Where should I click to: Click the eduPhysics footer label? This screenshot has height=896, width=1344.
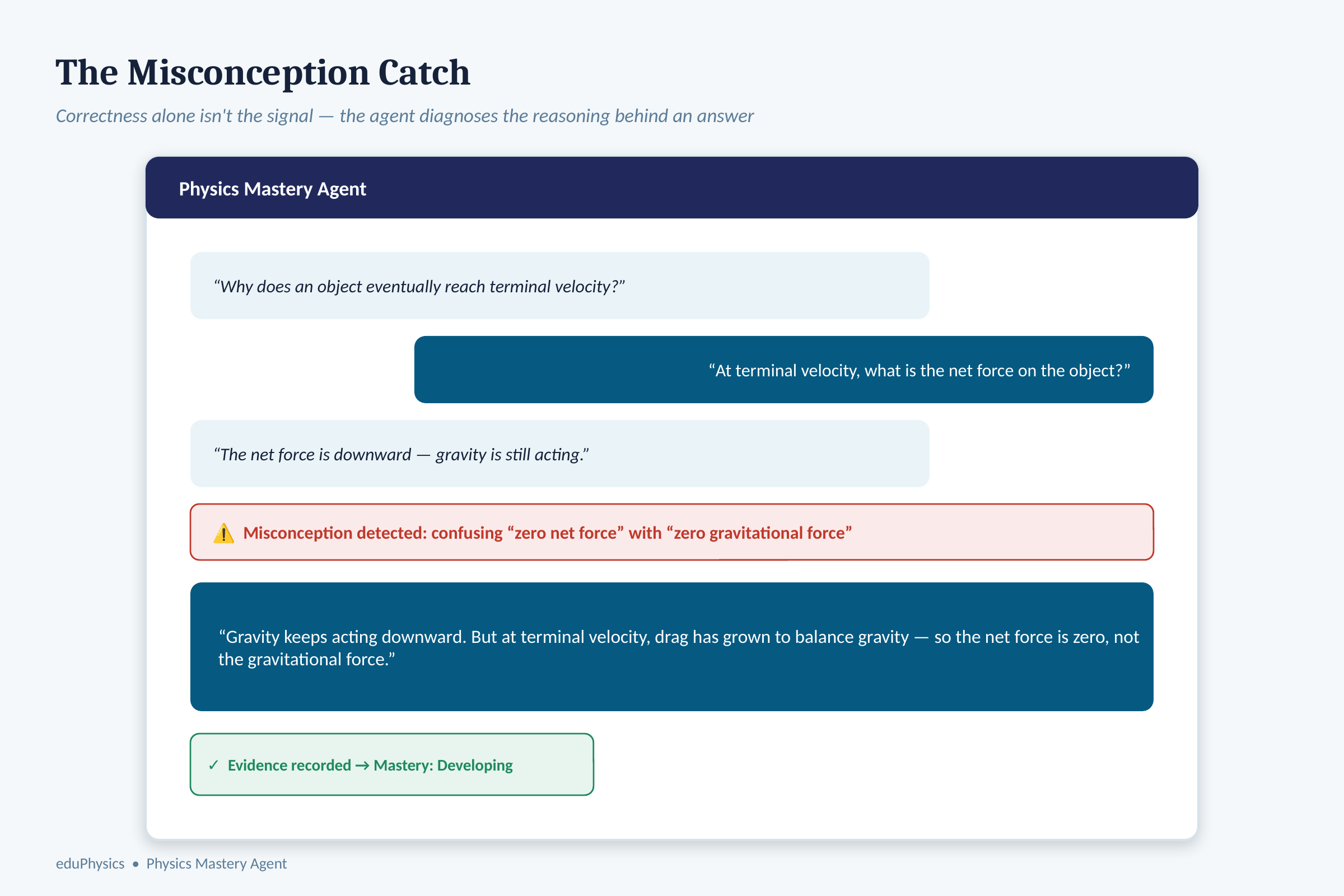tap(90, 864)
